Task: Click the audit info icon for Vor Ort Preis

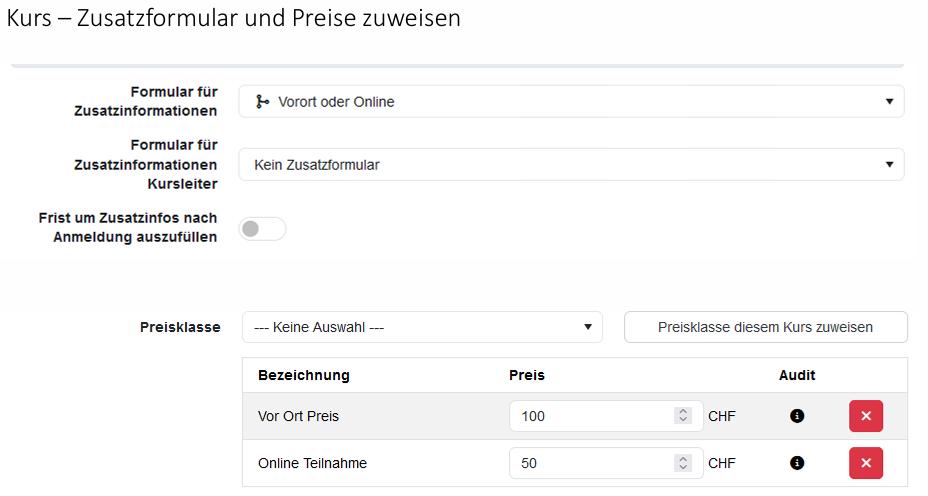Action: (x=797, y=416)
